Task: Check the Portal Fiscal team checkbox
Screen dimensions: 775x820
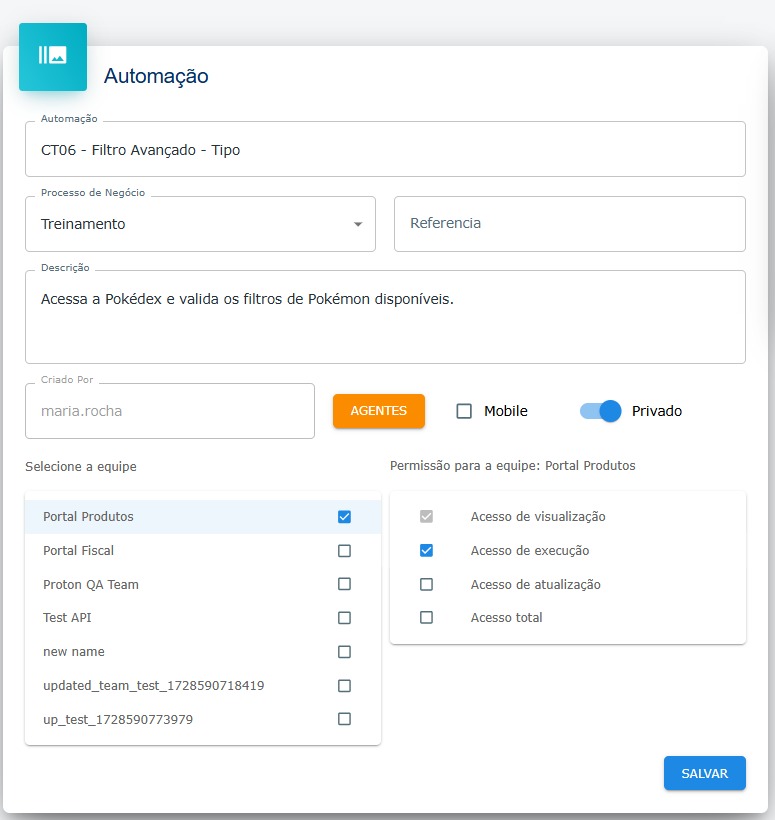Action: pos(344,551)
